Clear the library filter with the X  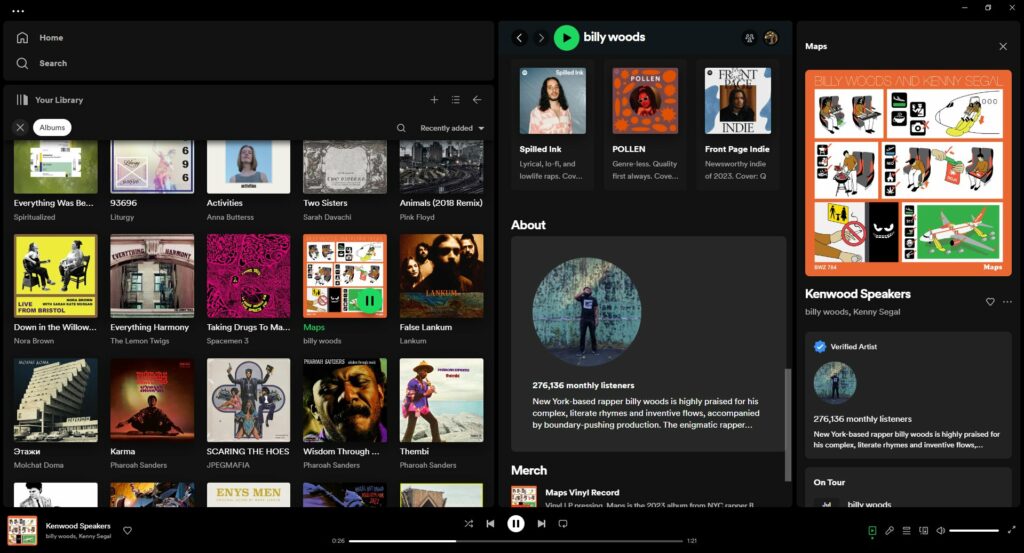(x=20, y=127)
